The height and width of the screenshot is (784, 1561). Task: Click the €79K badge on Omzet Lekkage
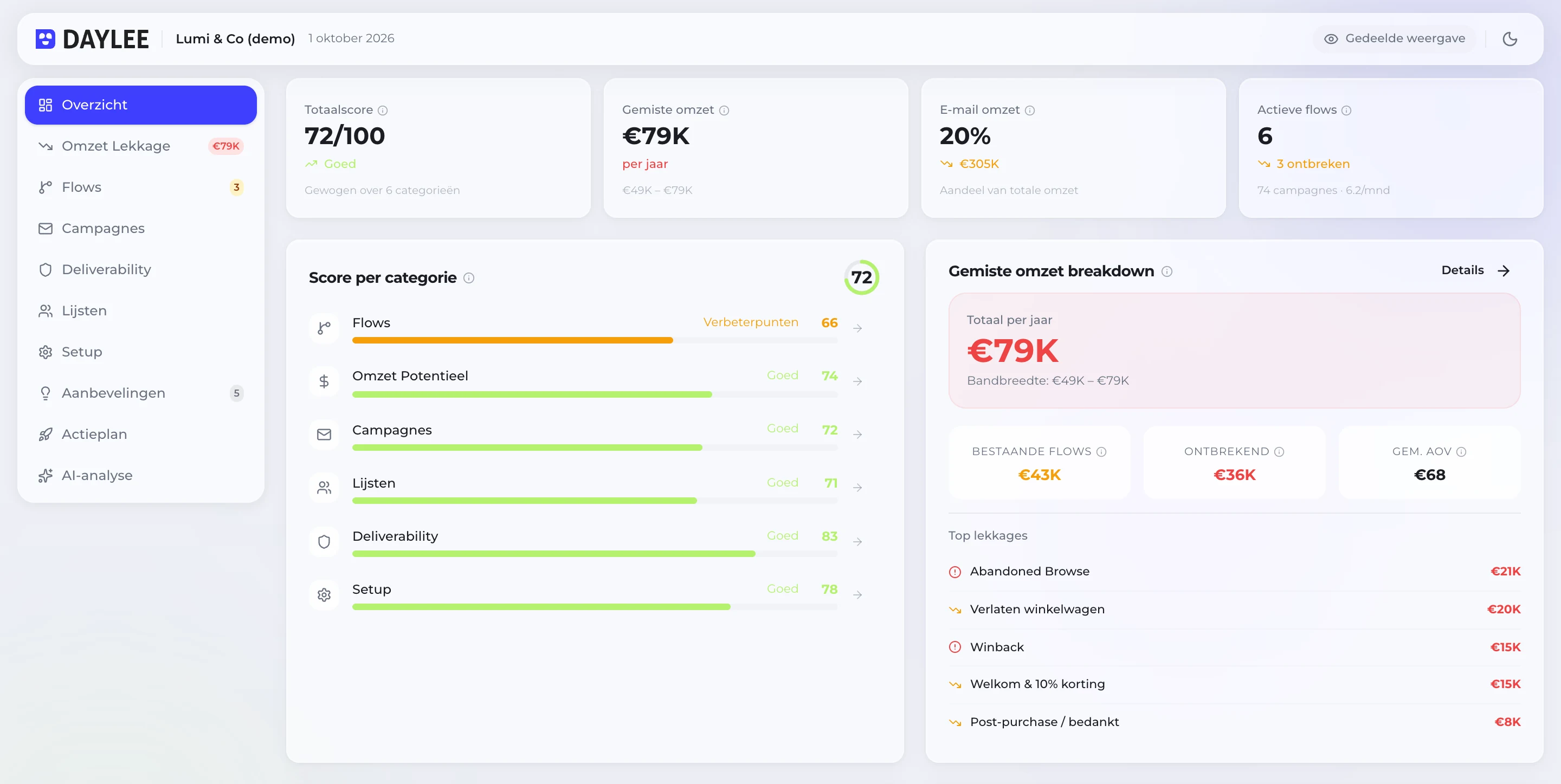[x=226, y=146]
